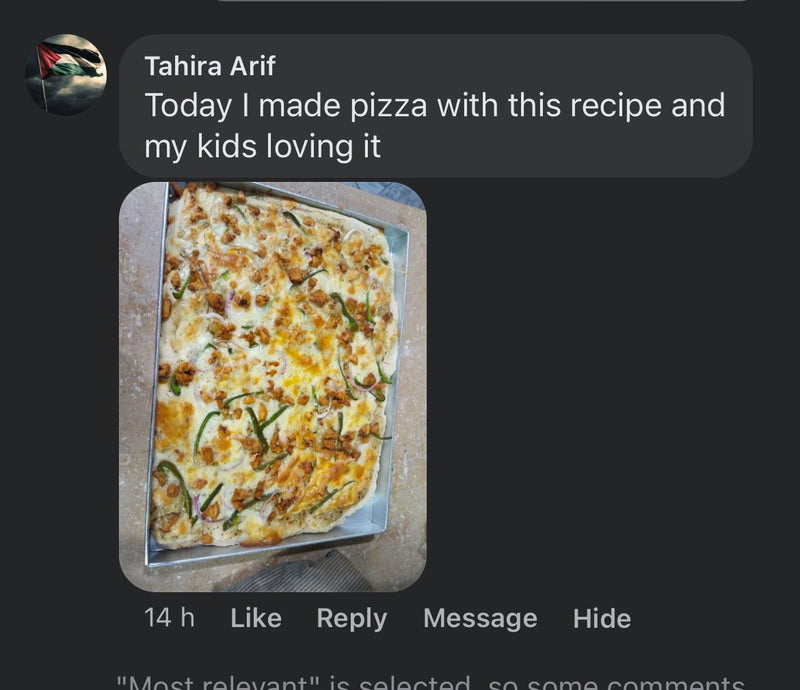Viewport: 800px width, 690px height.
Task: Choose Message in the comment action row
Action: click(x=480, y=619)
